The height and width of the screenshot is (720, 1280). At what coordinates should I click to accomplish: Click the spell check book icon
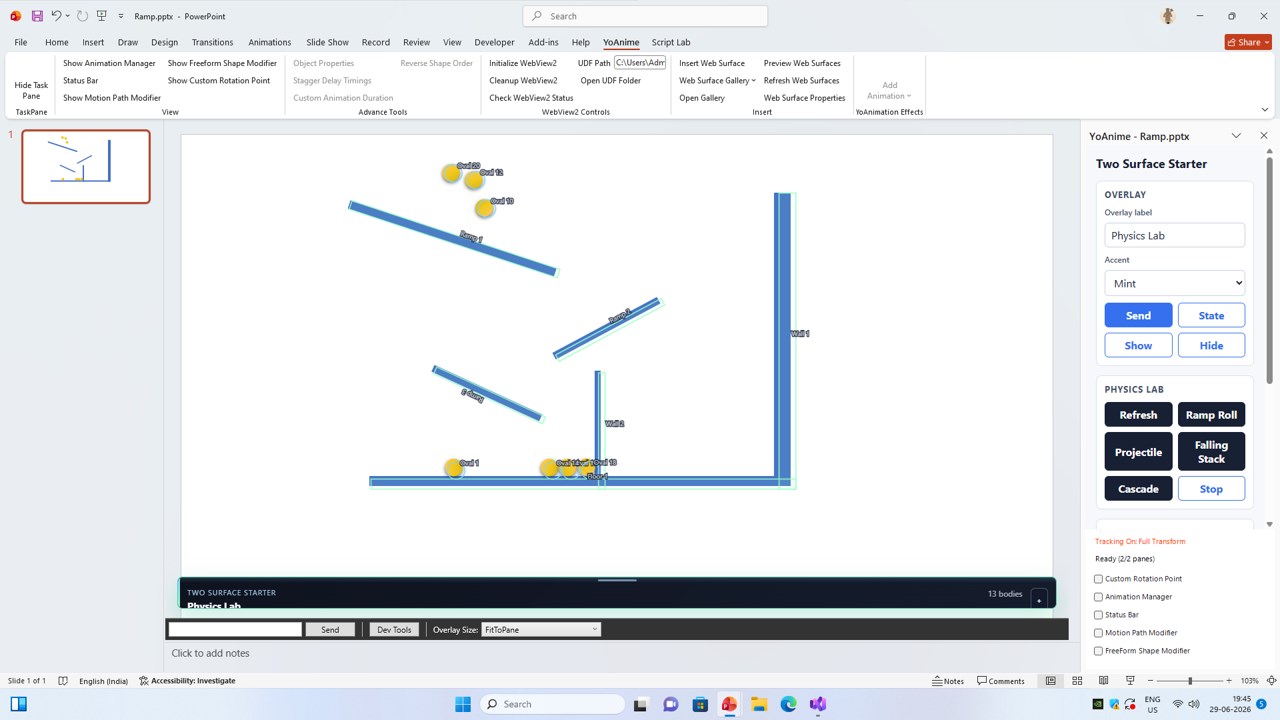[63, 681]
